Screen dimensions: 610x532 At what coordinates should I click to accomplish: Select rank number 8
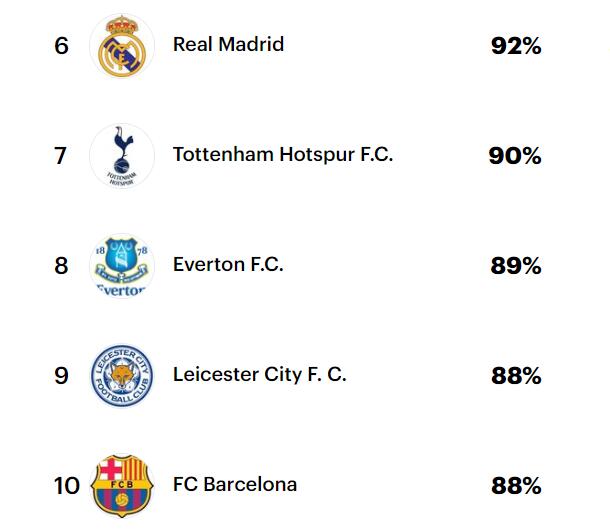[x=61, y=266]
